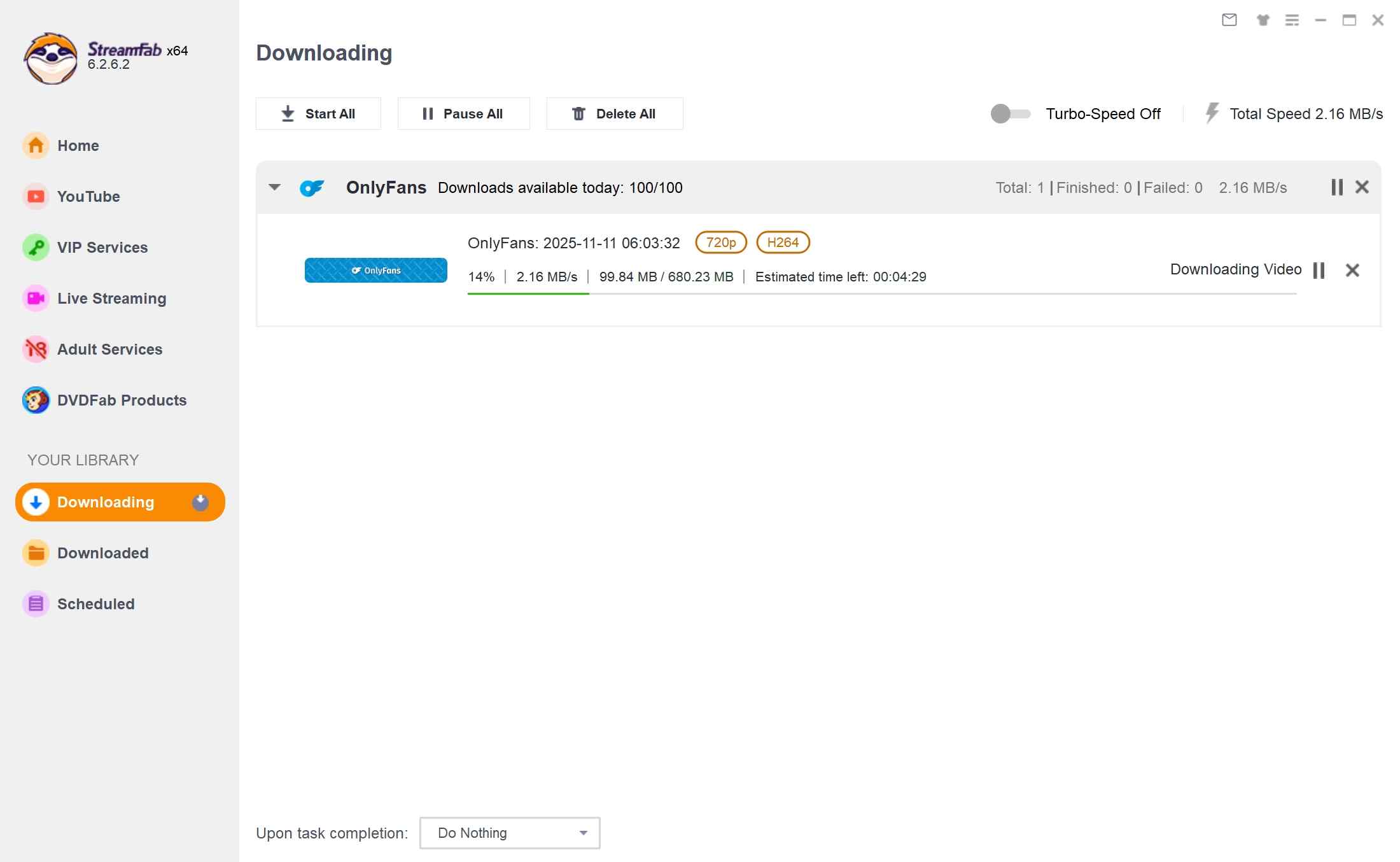Open the DVDFab Products section
Image resolution: width=1400 pixels, height=862 pixels.
pyautogui.click(x=121, y=400)
